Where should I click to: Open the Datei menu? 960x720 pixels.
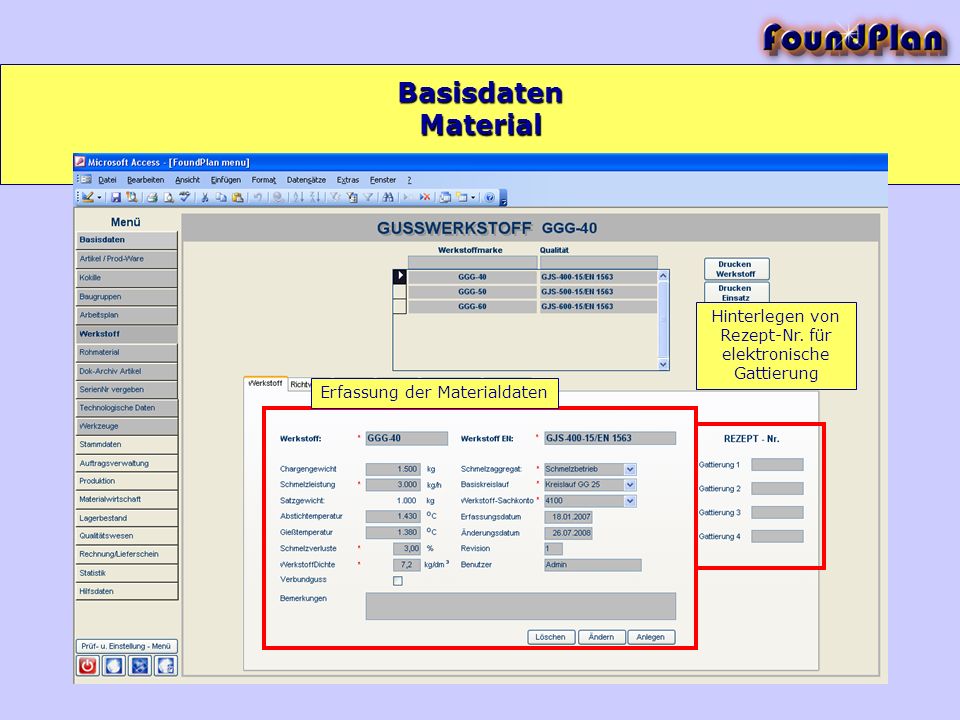pyautogui.click(x=107, y=180)
